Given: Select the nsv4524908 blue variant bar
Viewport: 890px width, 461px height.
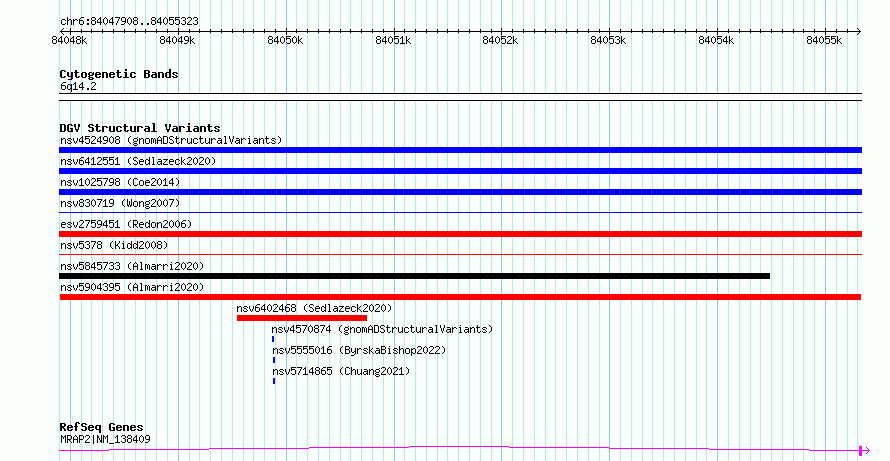Looking at the screenshot, I should click(x=460, y=150).
